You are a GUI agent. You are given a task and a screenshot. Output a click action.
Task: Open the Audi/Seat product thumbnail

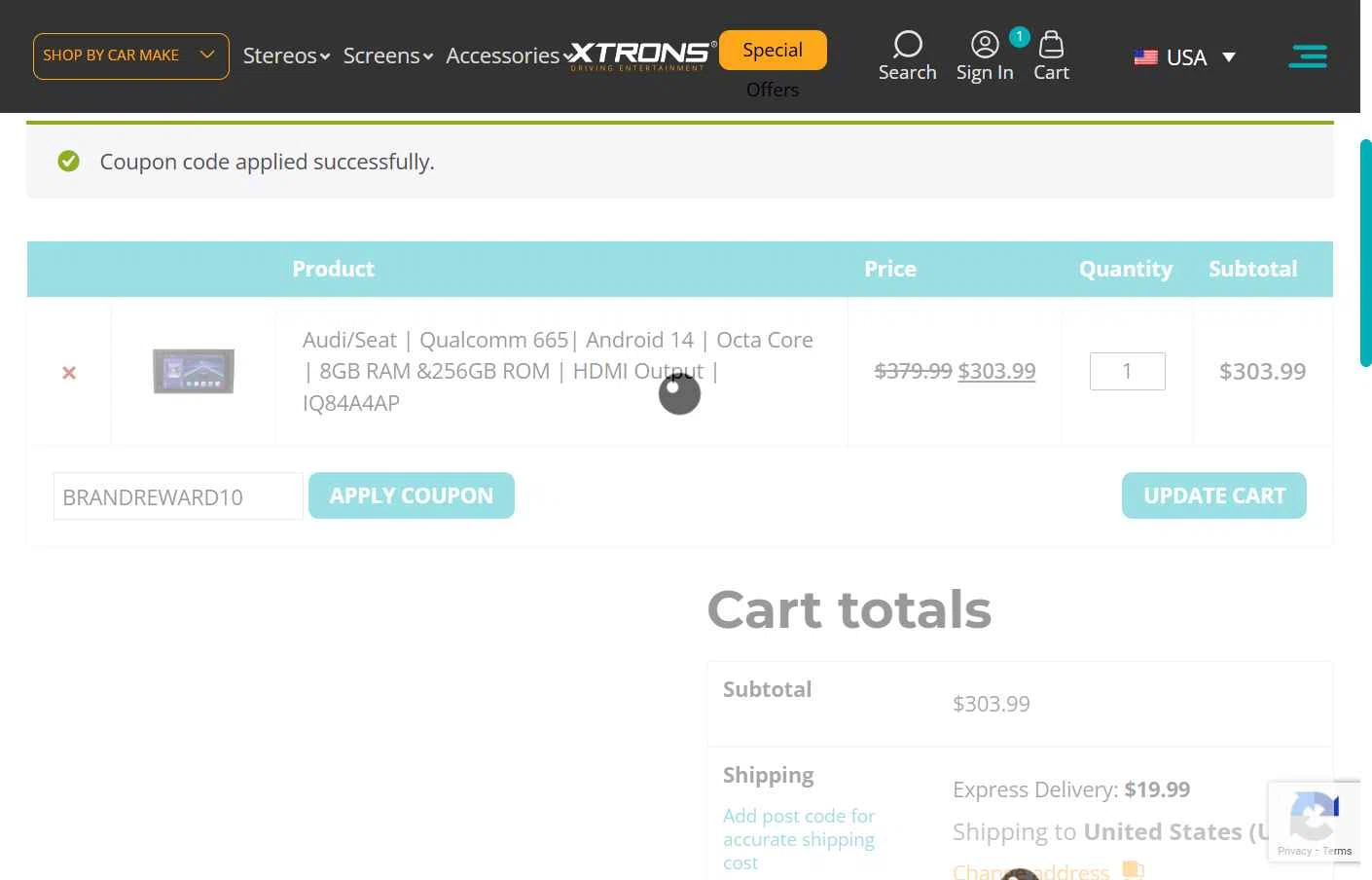194,371
